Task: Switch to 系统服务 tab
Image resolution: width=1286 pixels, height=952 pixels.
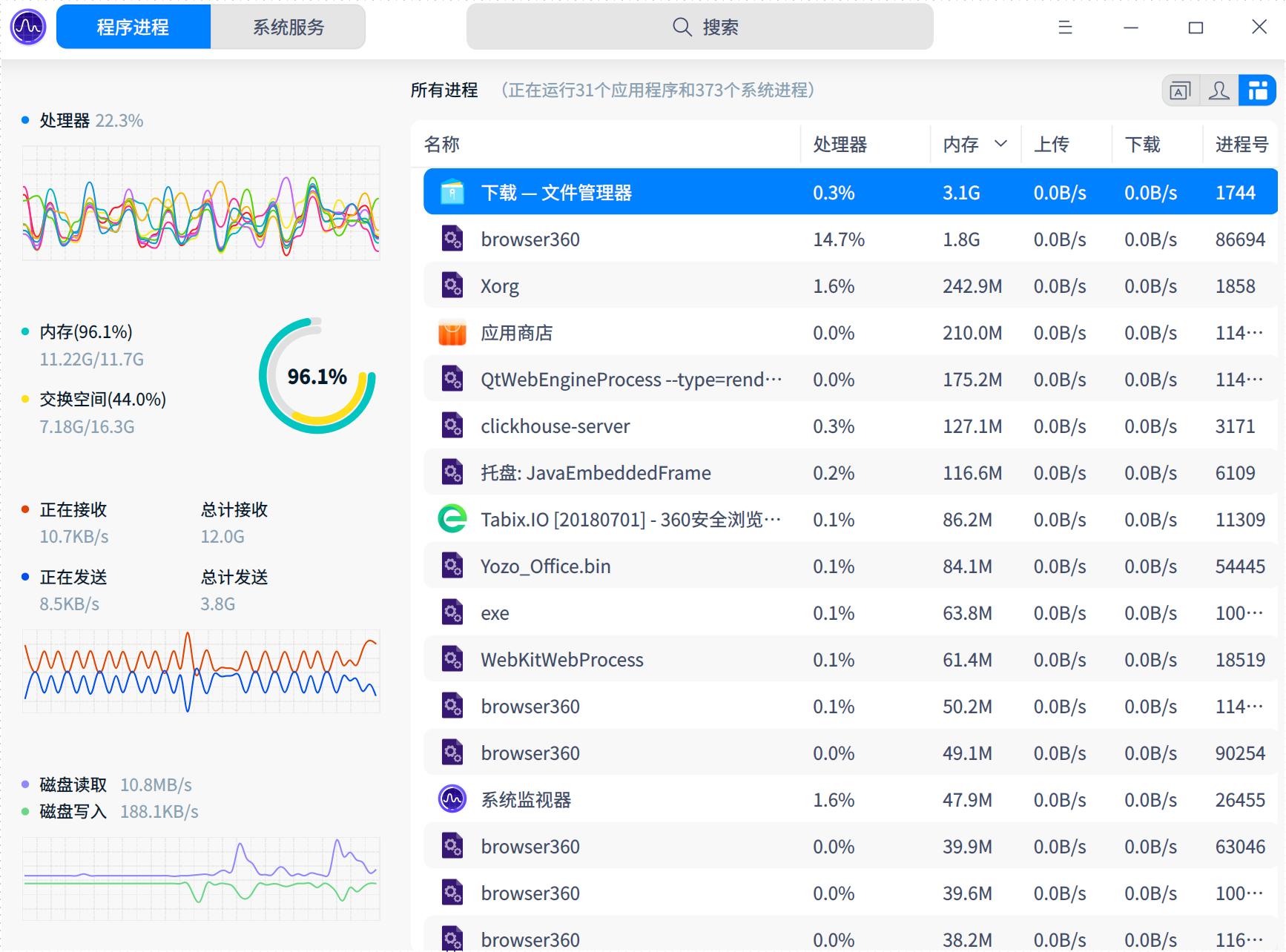Action: [288, 27]
